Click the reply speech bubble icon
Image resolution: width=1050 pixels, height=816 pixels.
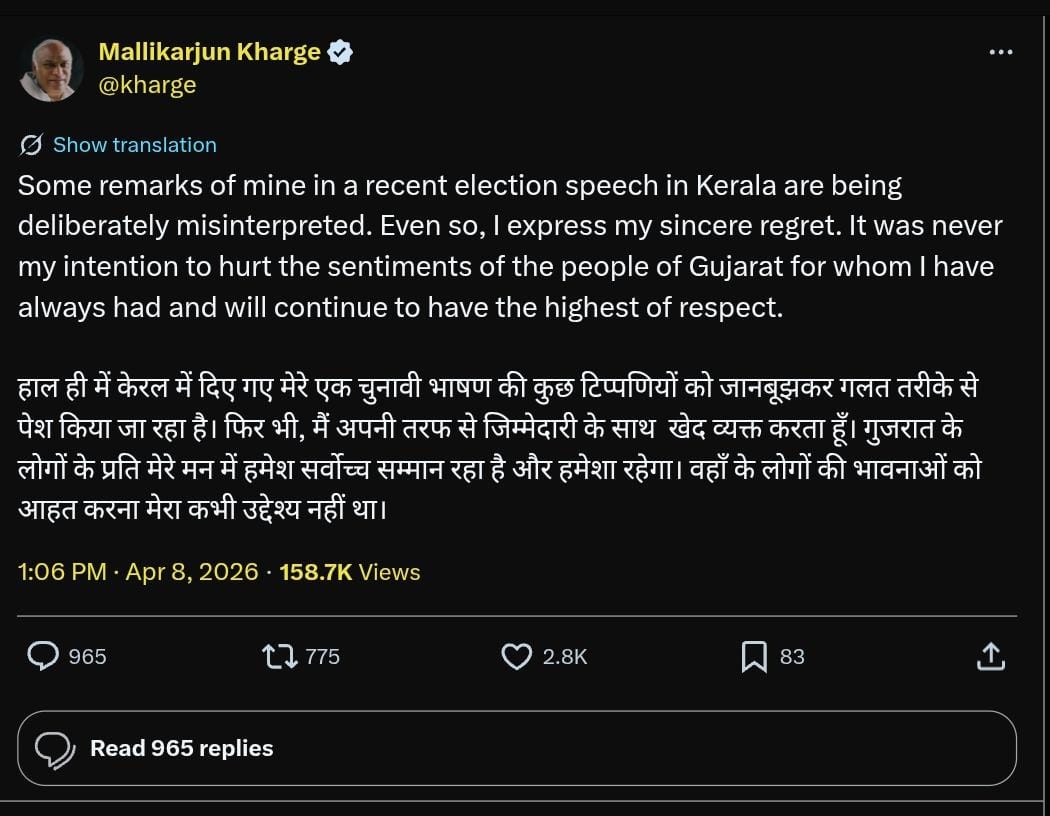point(43,656)
